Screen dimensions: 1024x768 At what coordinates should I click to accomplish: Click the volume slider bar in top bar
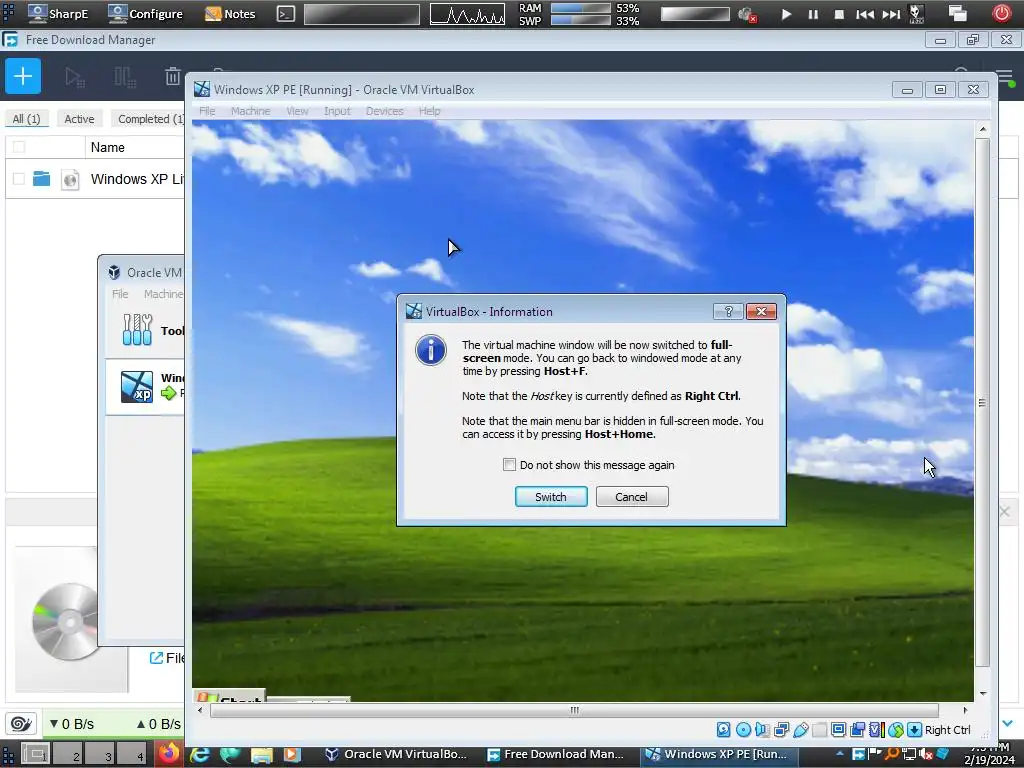(x=695, y=14)
